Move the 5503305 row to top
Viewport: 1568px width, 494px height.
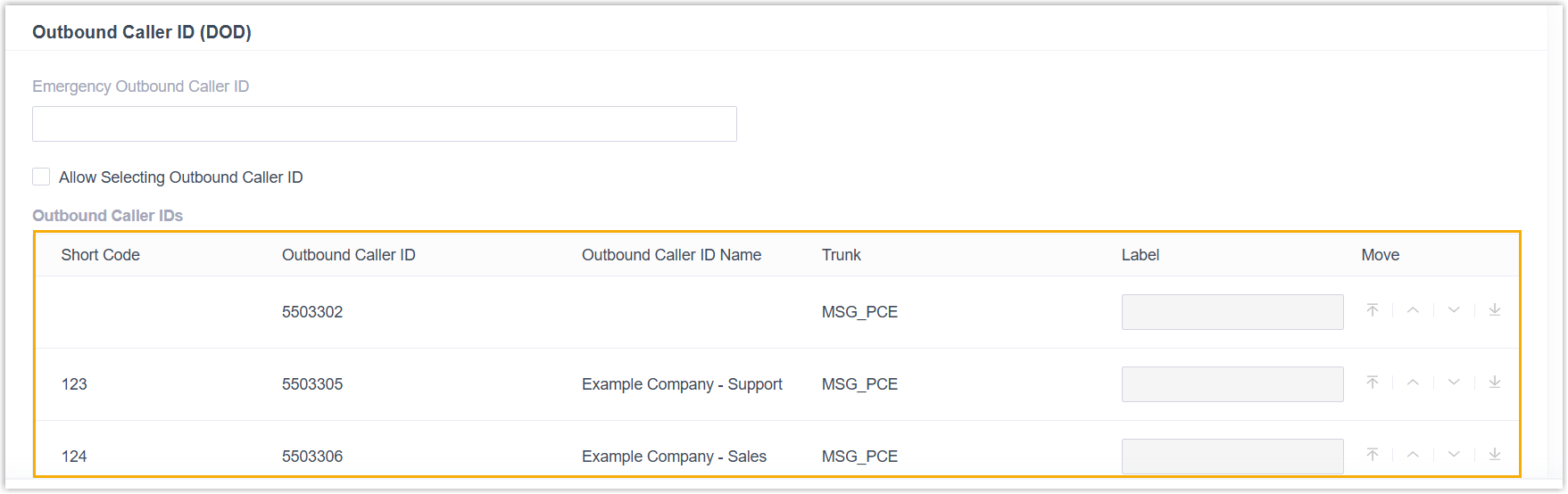(x=1373, y=383)
